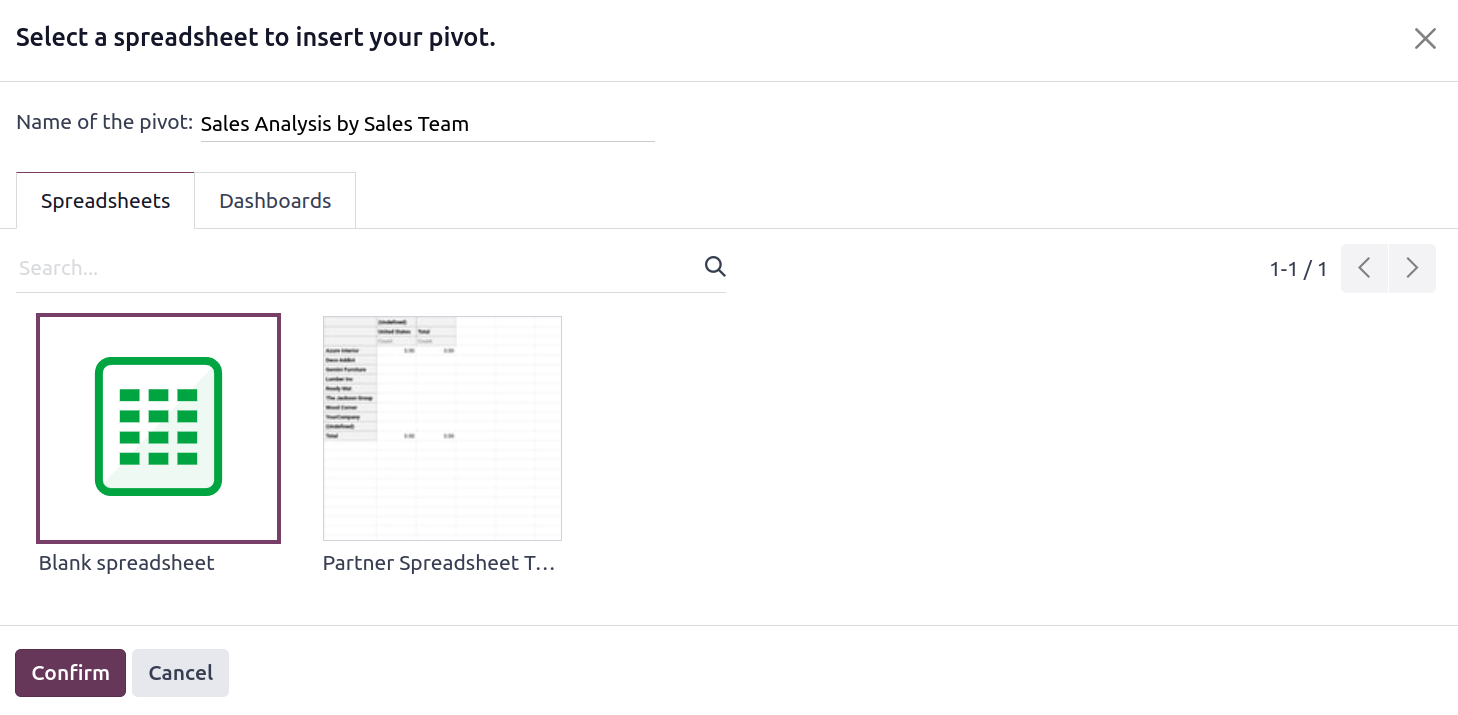Viewport: 1458px width, 715px height.
Task: Select the green blank spreadsheet icon
Action: (158, 428)
